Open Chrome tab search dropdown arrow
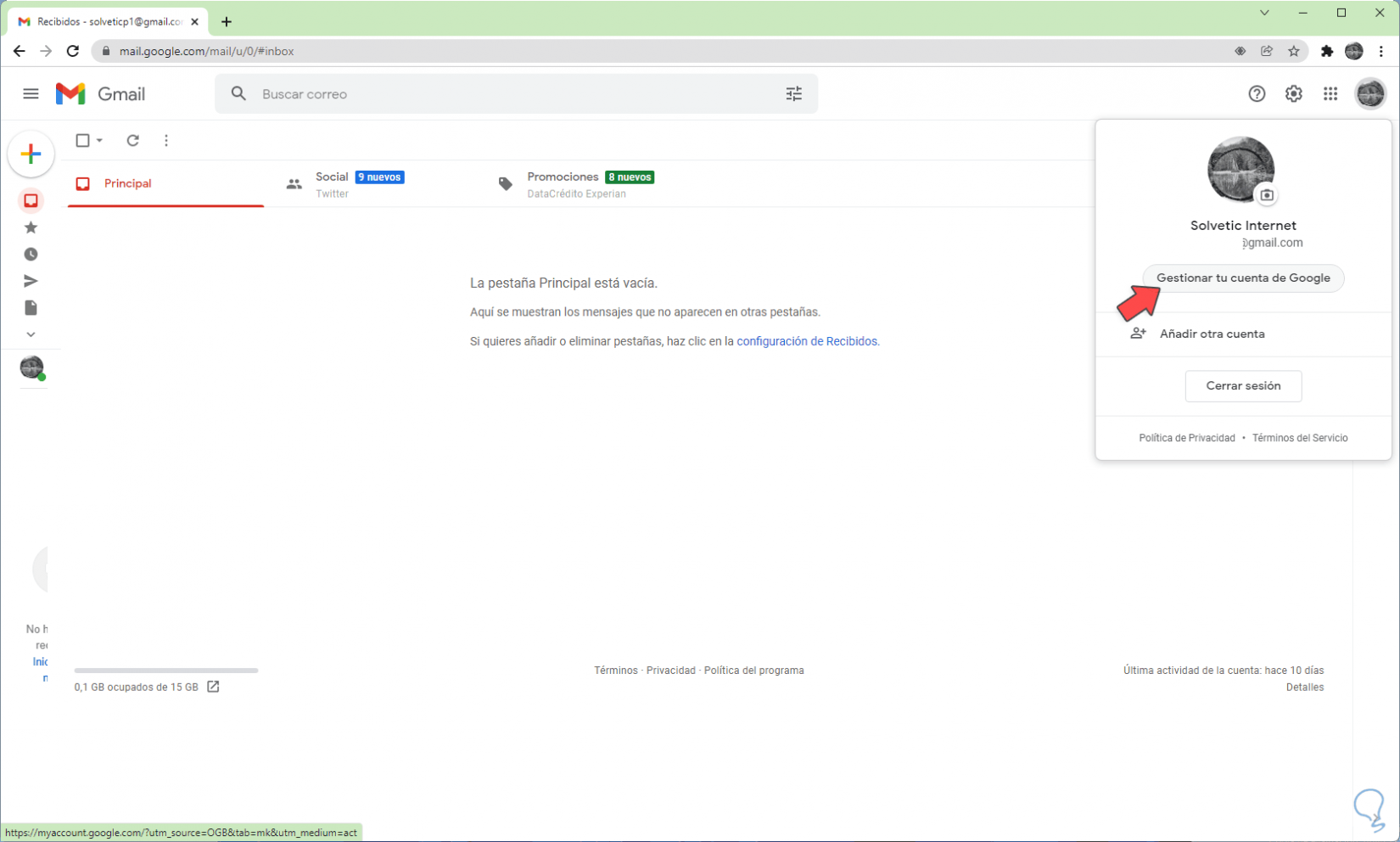This screenshot has height=842, width=1400. [1264, 13]
